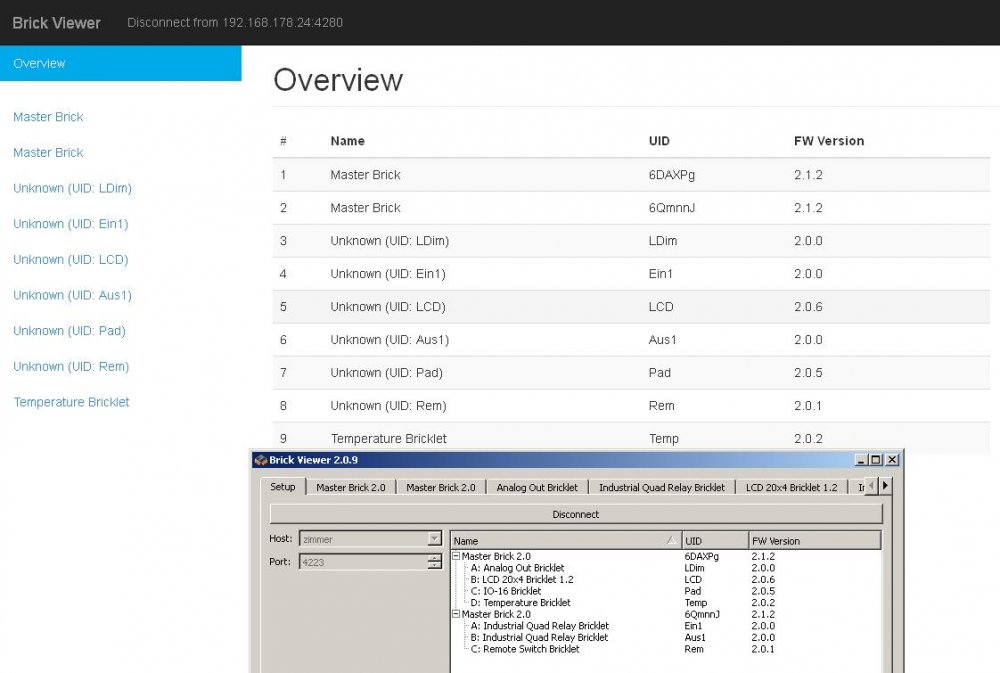Collapse the Master Brick 2.0 node 6DAXPg

tap(457, 556)
